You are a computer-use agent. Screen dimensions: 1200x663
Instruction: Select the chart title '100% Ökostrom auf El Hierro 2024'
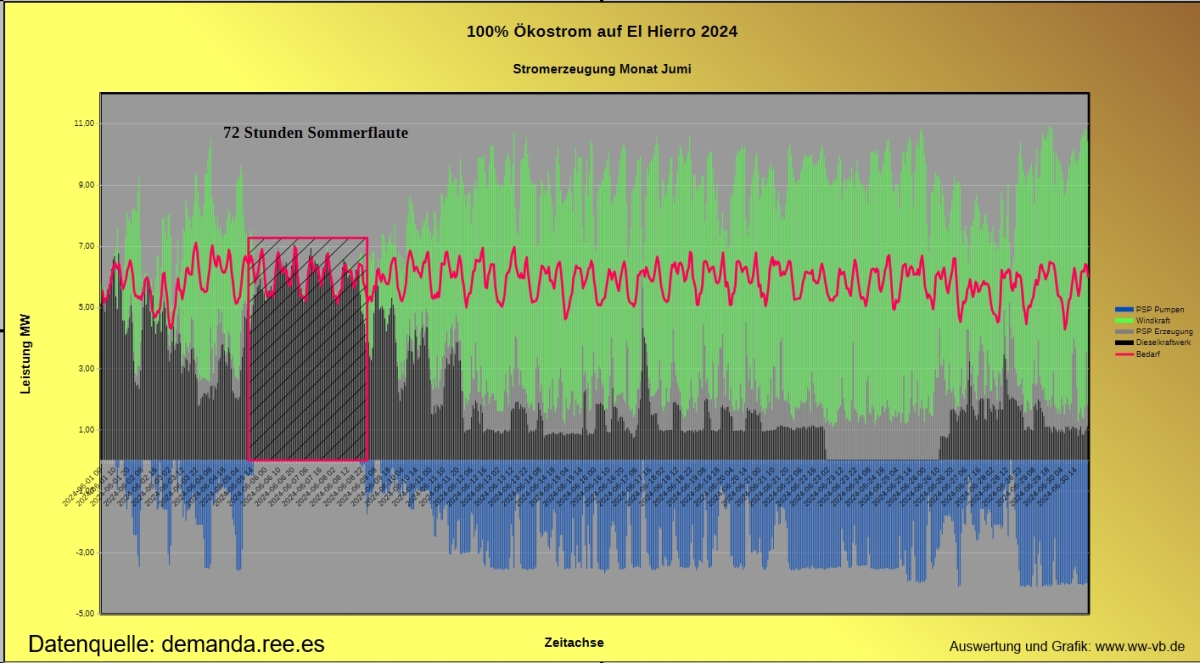(602, 32)
